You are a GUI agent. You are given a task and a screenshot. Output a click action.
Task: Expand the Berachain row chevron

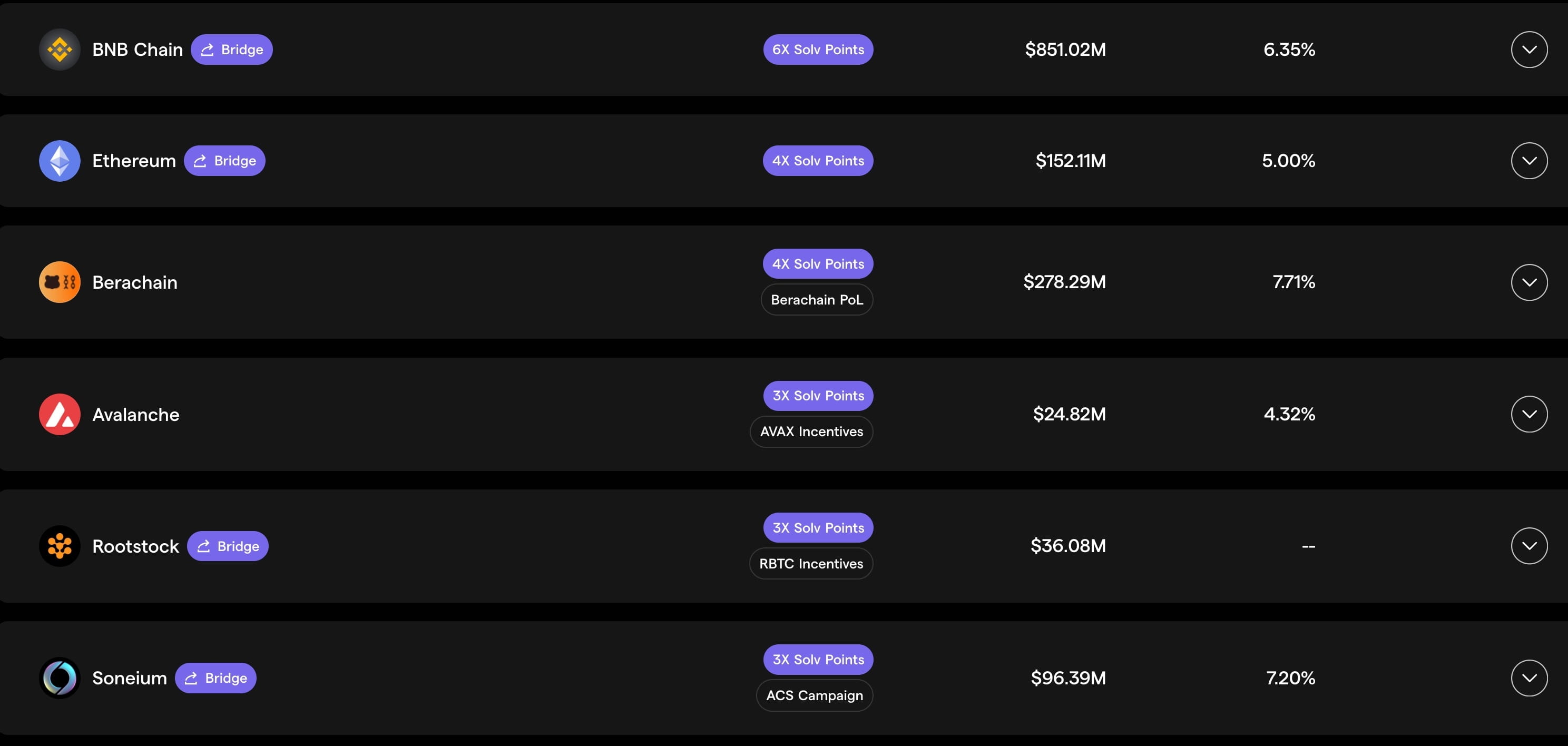pyautogui.click(x=1529, y=282)
